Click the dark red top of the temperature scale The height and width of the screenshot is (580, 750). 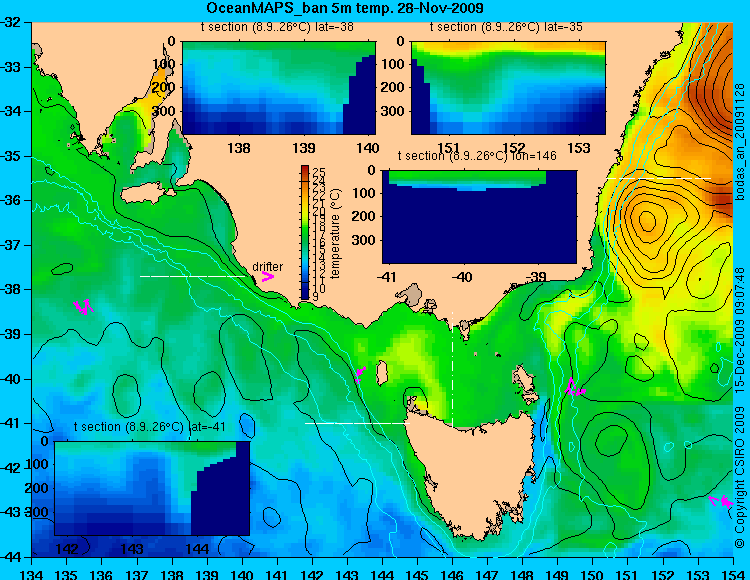point(305,170)
